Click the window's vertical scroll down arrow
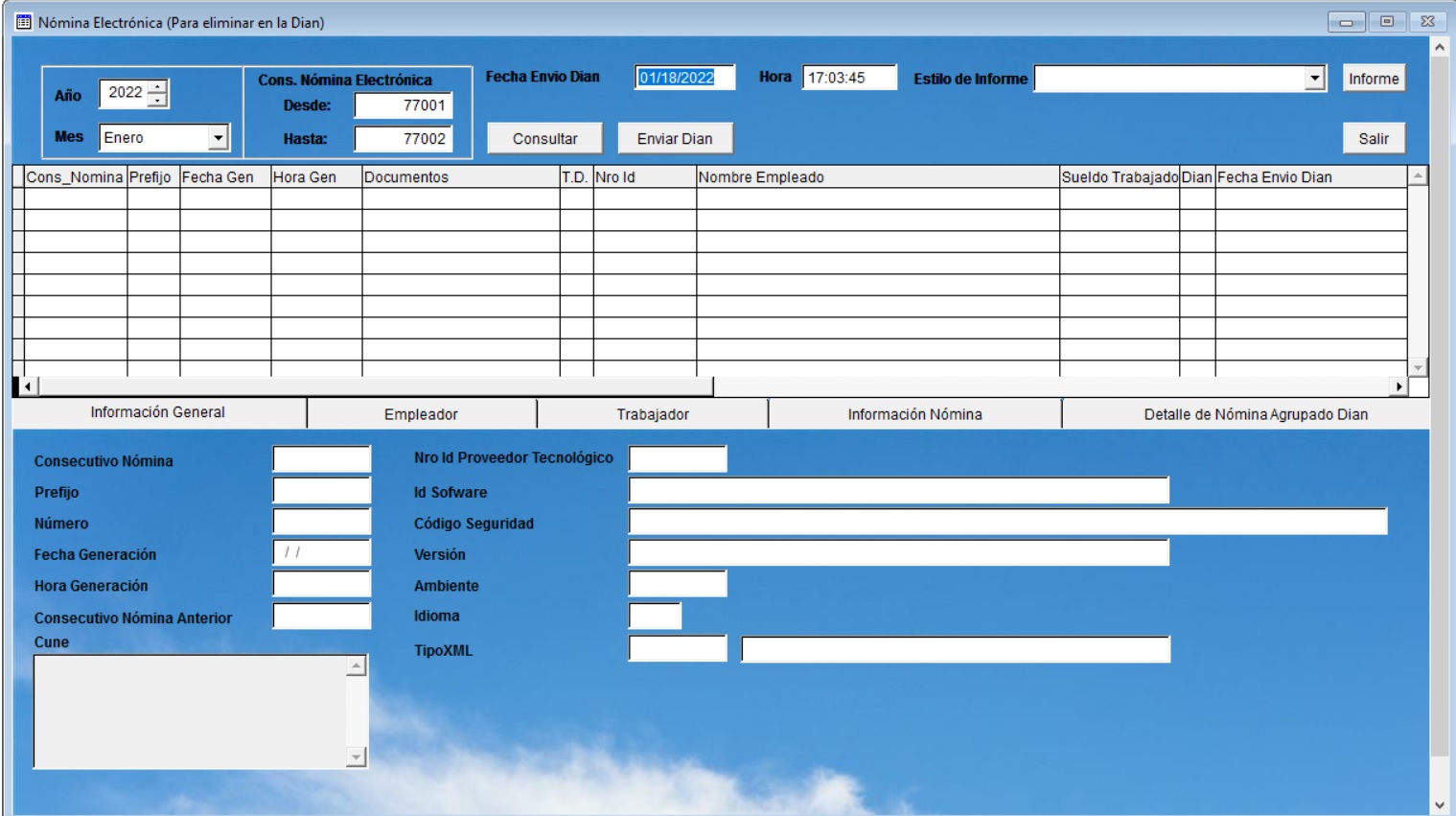This screenshot has height=816, width=1456. (1440, 805)
